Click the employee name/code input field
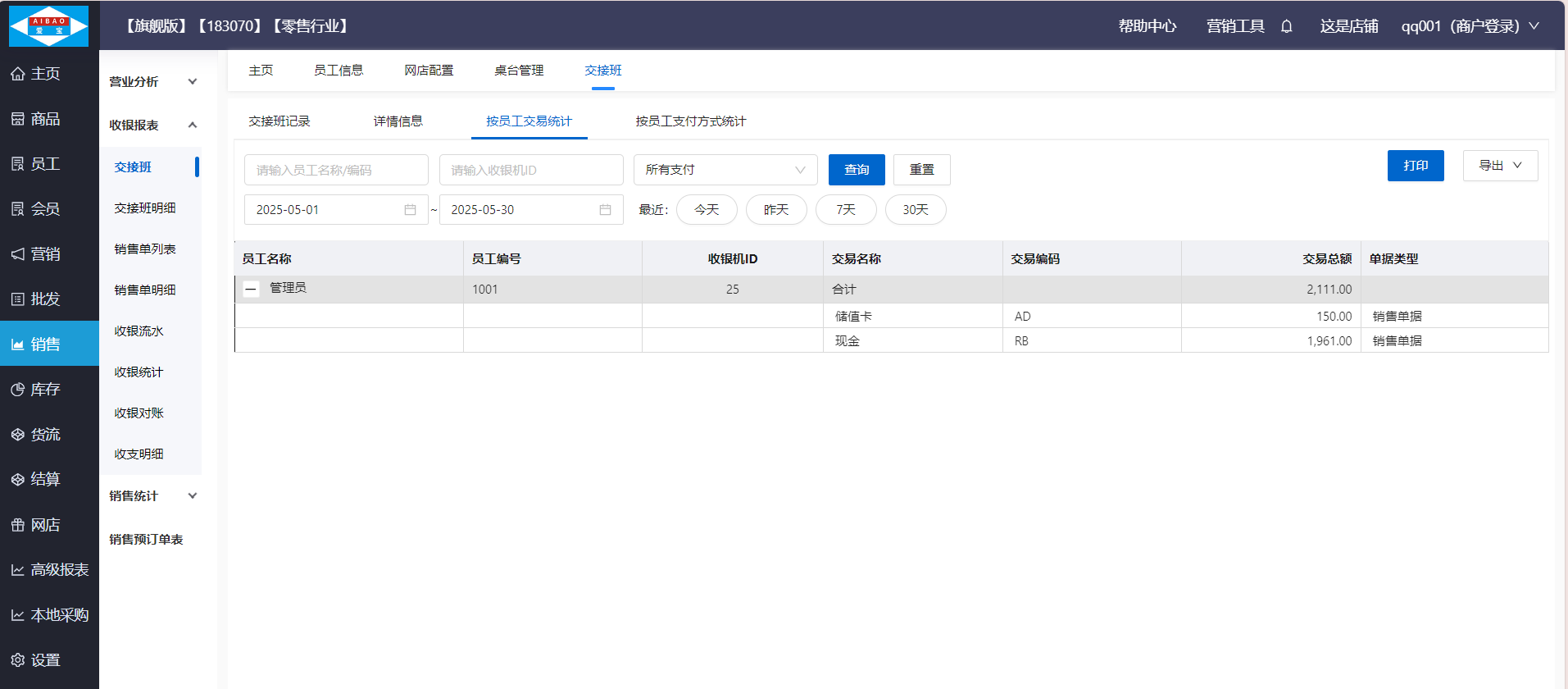This screenshot has width=1568, height=689. pos(335,170)
